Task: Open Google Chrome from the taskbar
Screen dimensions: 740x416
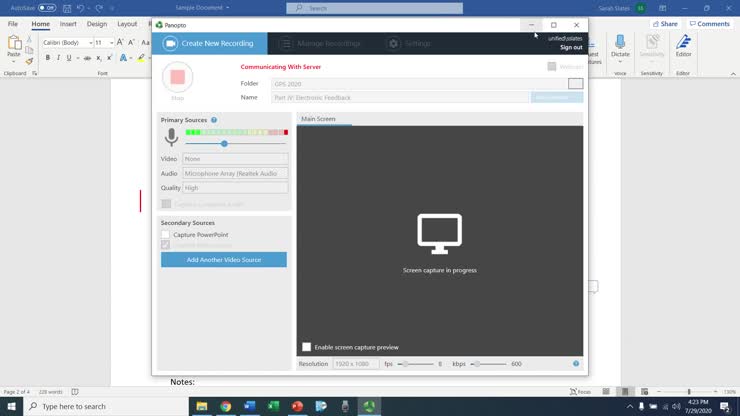Action: (226, 406)
